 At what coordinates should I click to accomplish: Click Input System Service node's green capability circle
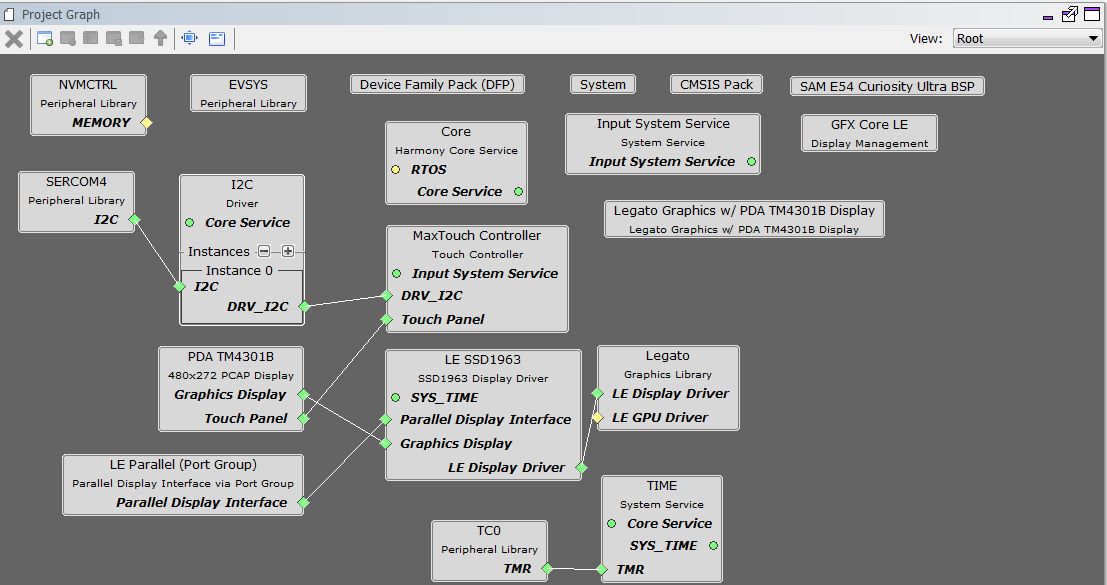coord(752,162)
